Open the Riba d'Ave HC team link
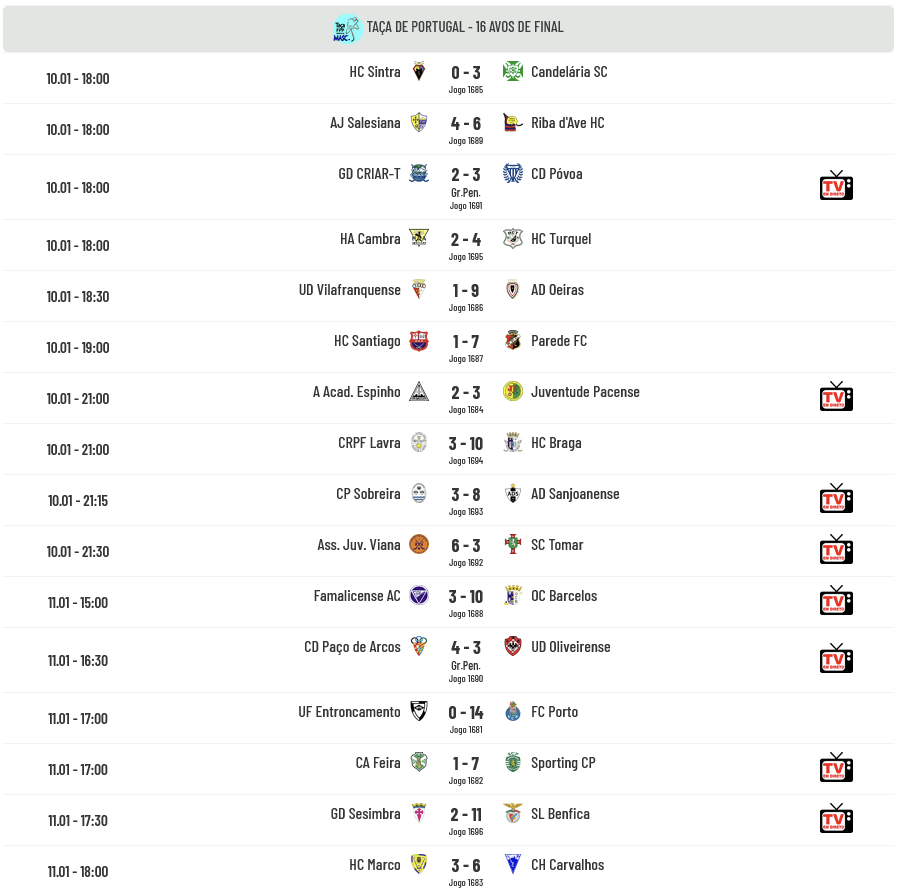The image size is (897, 896). pyautogui.click(x=567, y=123)
